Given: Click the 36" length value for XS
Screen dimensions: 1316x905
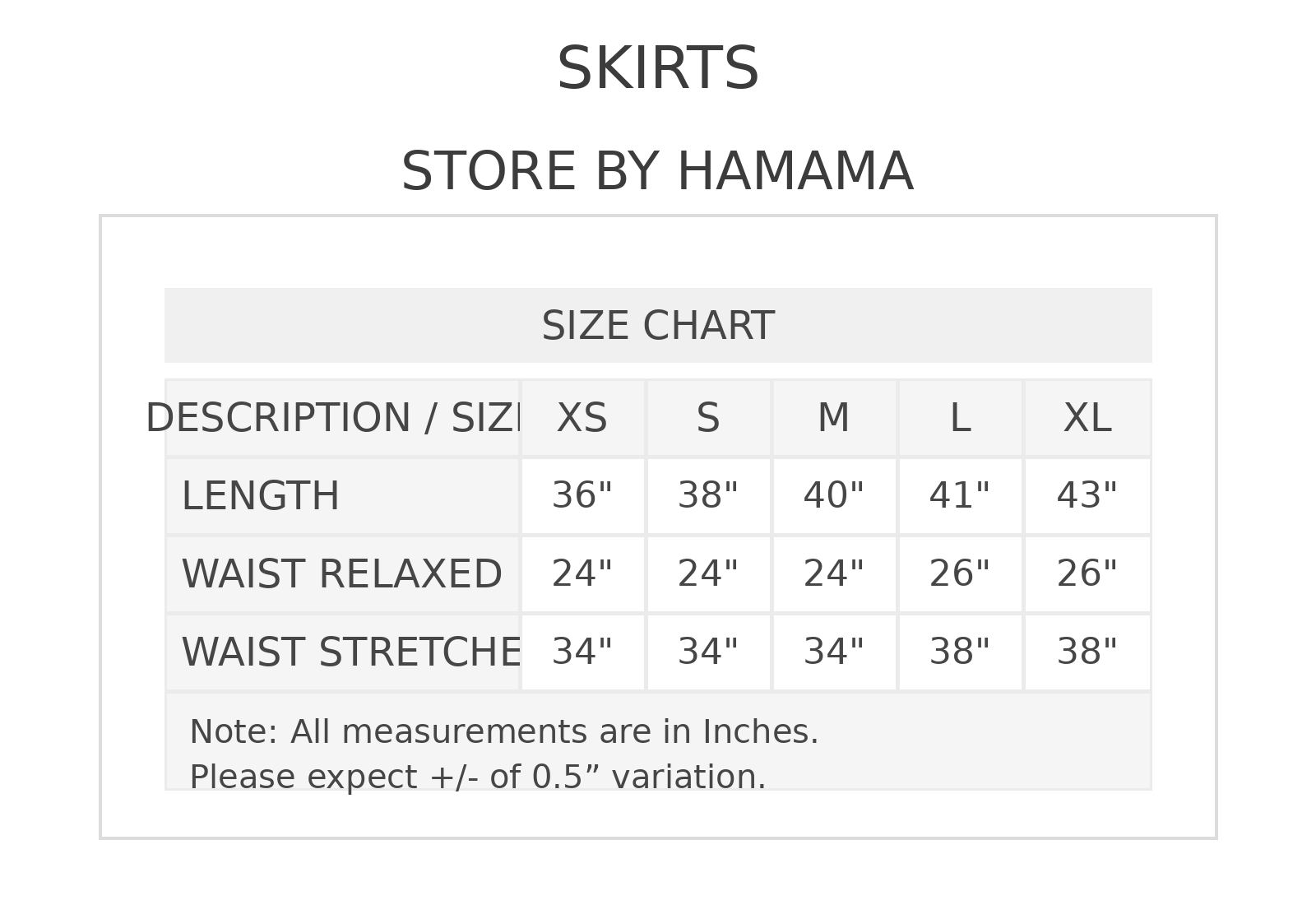Looking at the screenshot, I should pyautogui.click(x=582, y=496).
